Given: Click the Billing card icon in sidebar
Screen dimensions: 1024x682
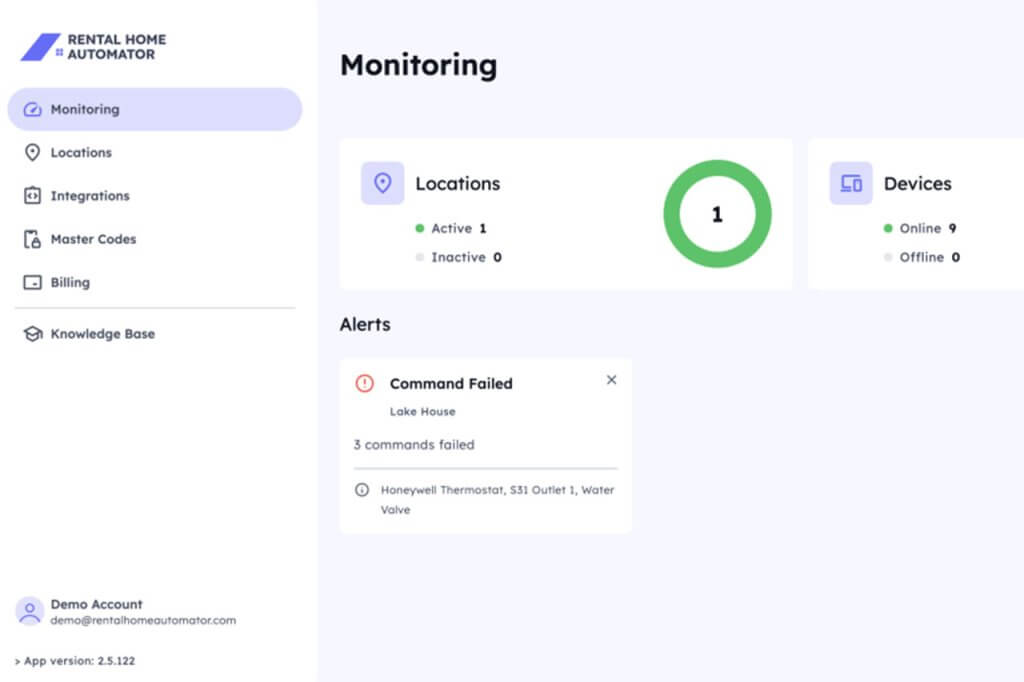Looking at the screenshot, I should (32, 283).
